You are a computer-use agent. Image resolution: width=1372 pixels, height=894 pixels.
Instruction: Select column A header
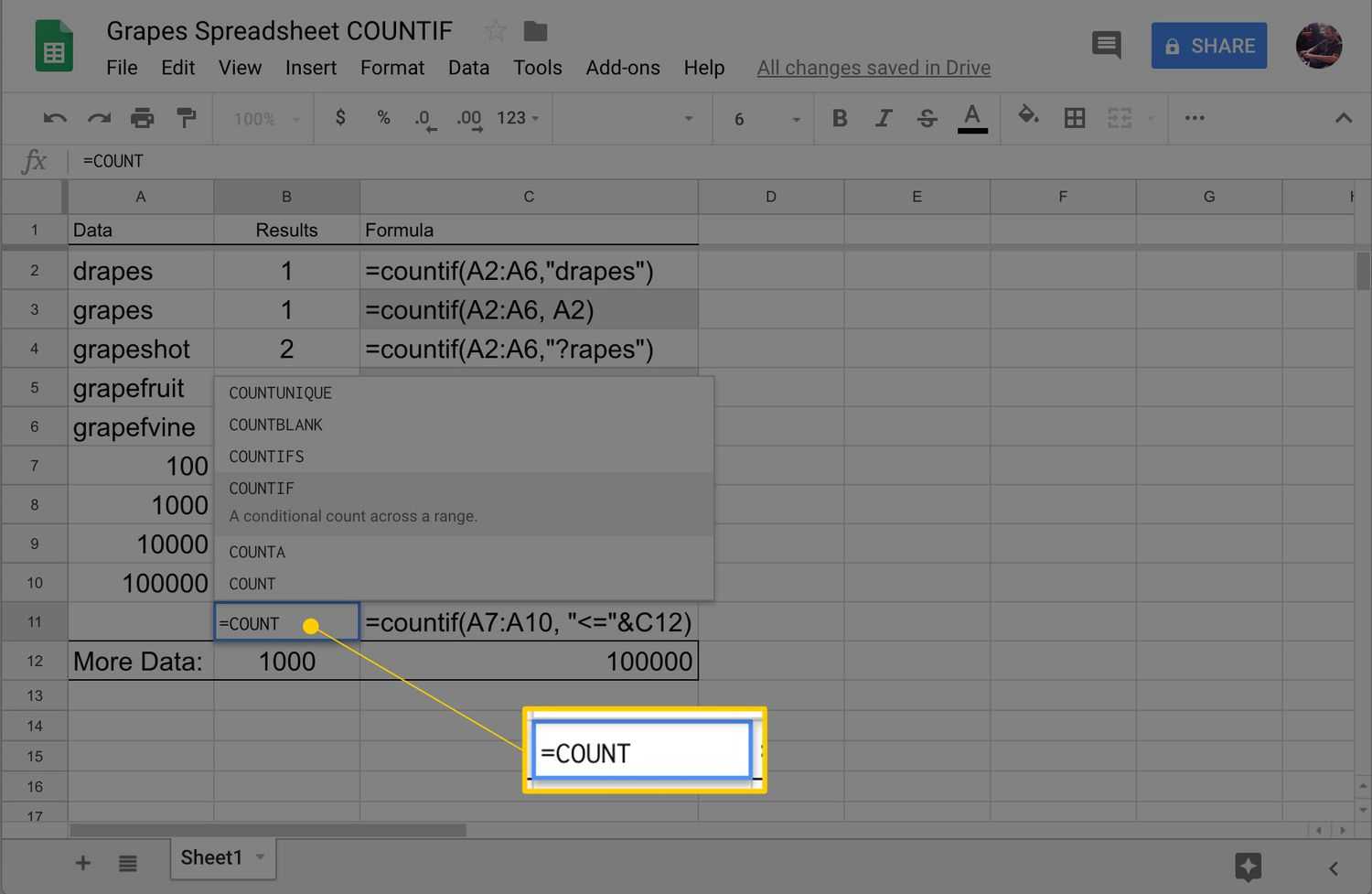141,197
